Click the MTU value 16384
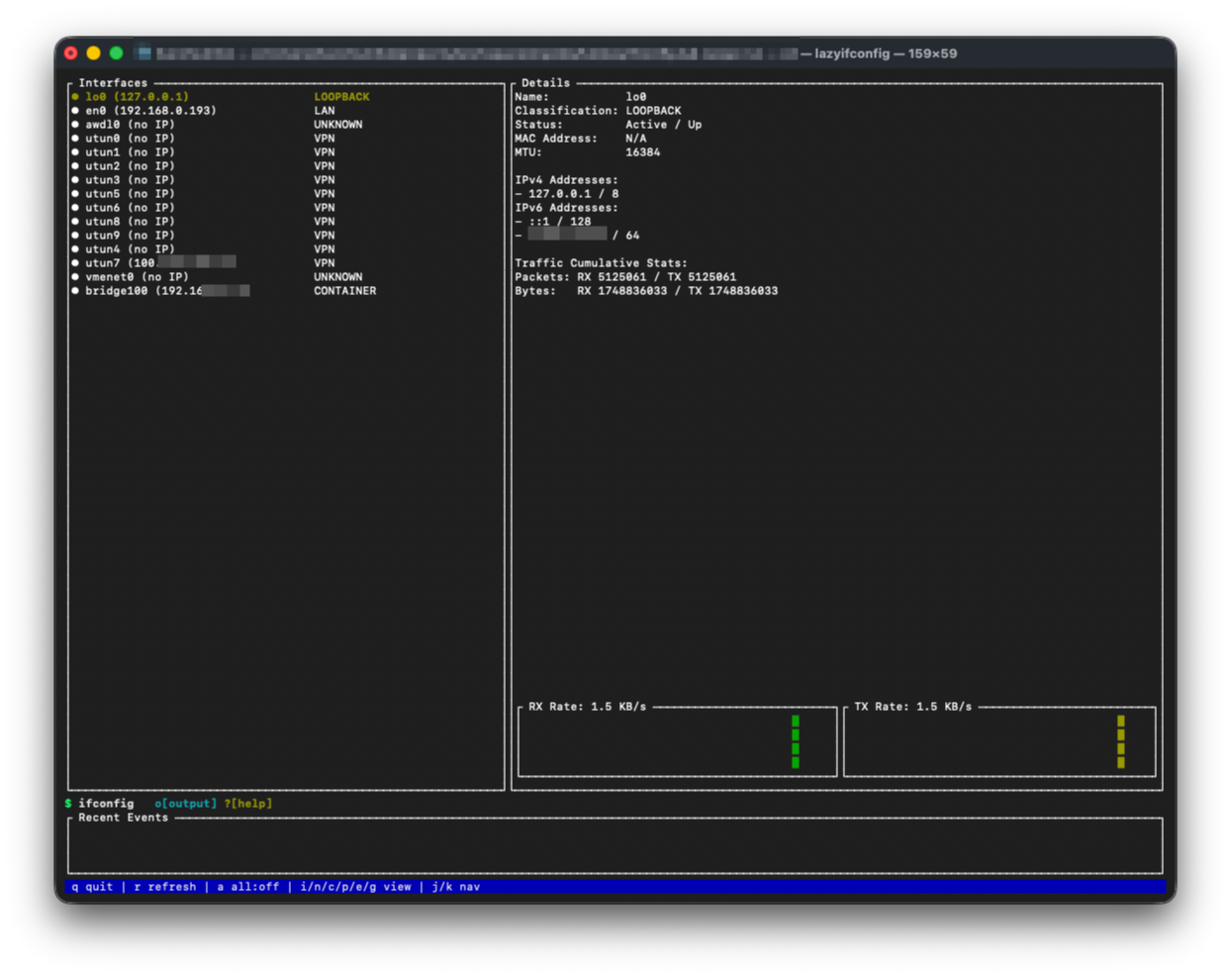Screen dimensions: 1232x977 click(x=642, y=152)
